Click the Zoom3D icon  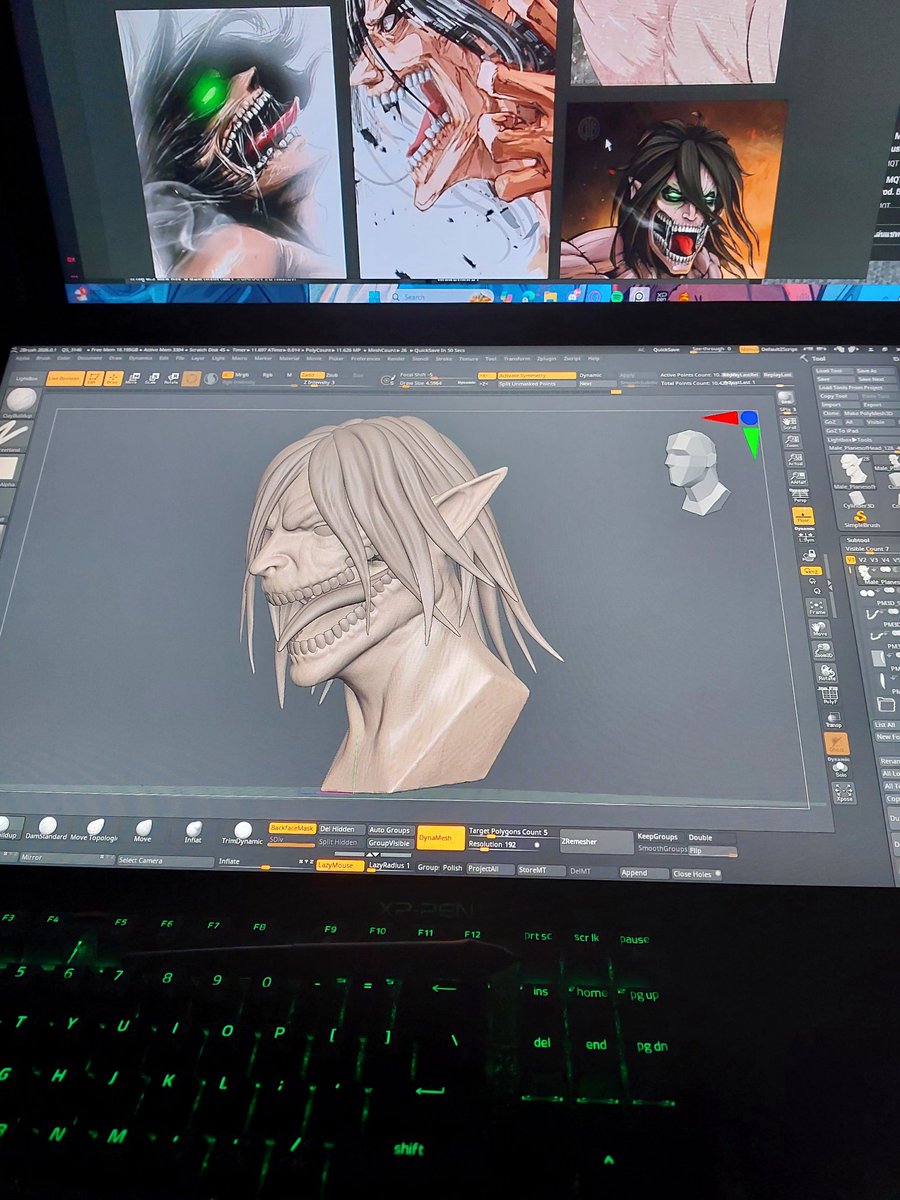(822, 652)
